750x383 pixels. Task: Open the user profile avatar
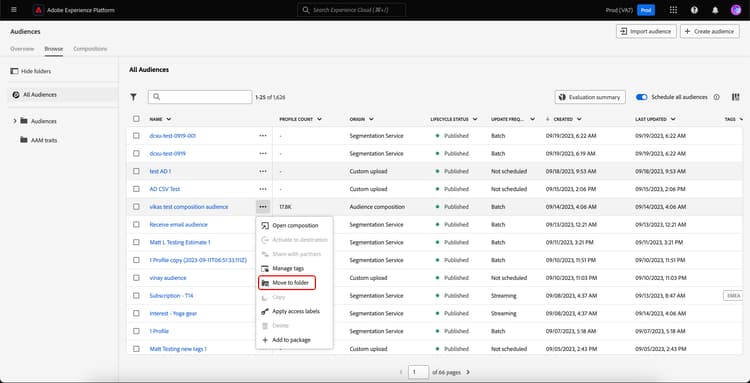click(736, 10)
